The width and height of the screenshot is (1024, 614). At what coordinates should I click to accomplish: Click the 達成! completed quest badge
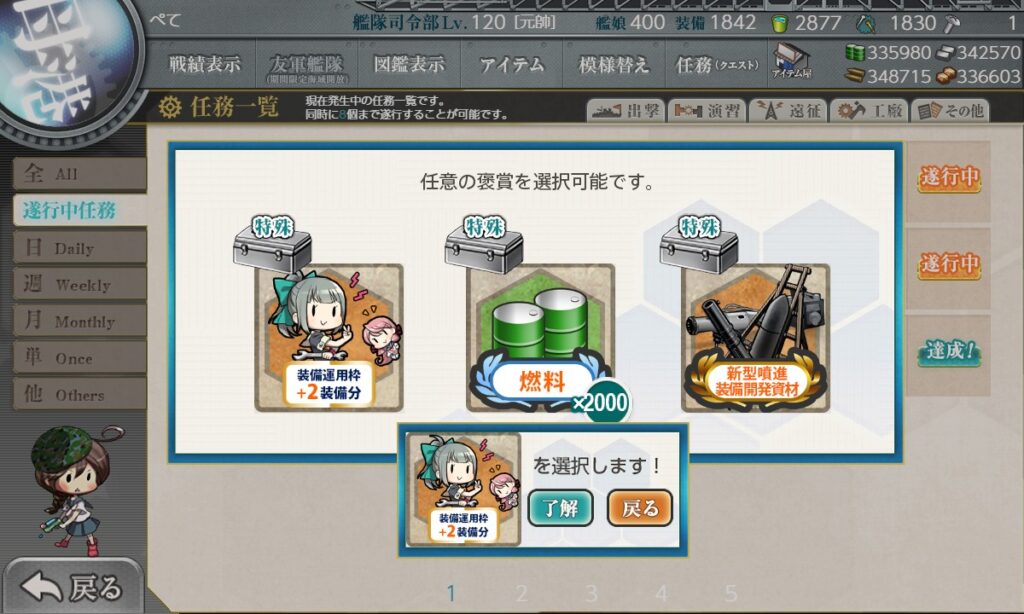click(x=949, y=351)
